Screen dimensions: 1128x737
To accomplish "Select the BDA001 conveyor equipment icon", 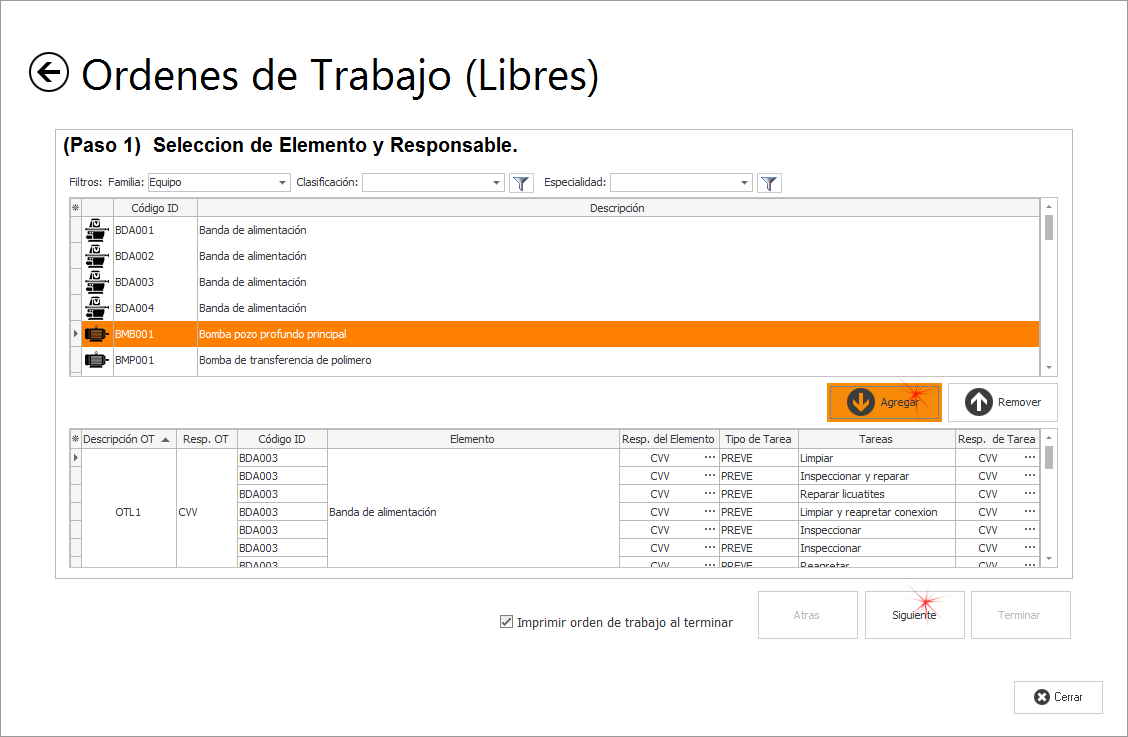I will point(97,230).
